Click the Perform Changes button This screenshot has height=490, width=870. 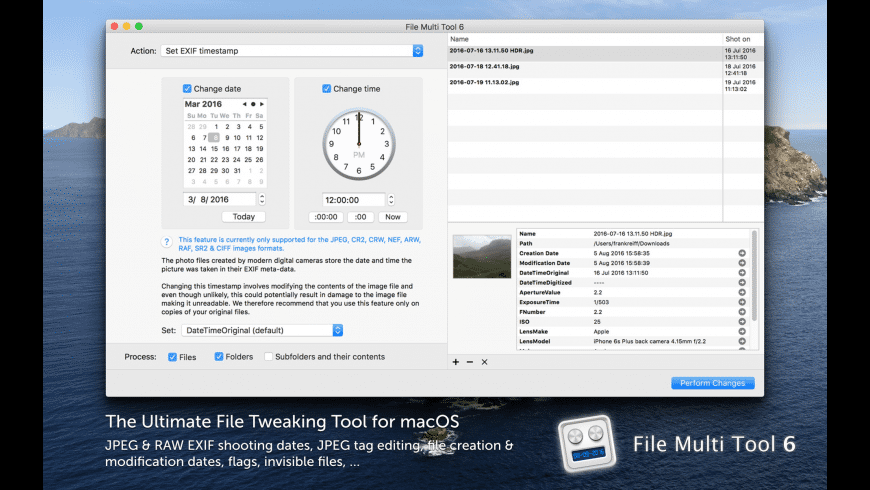712,383
